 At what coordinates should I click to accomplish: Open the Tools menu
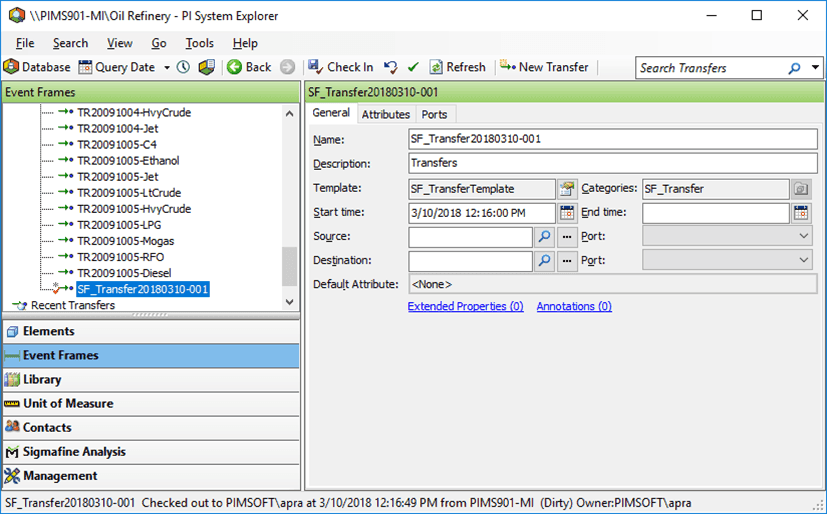click(x=199, y=43)
